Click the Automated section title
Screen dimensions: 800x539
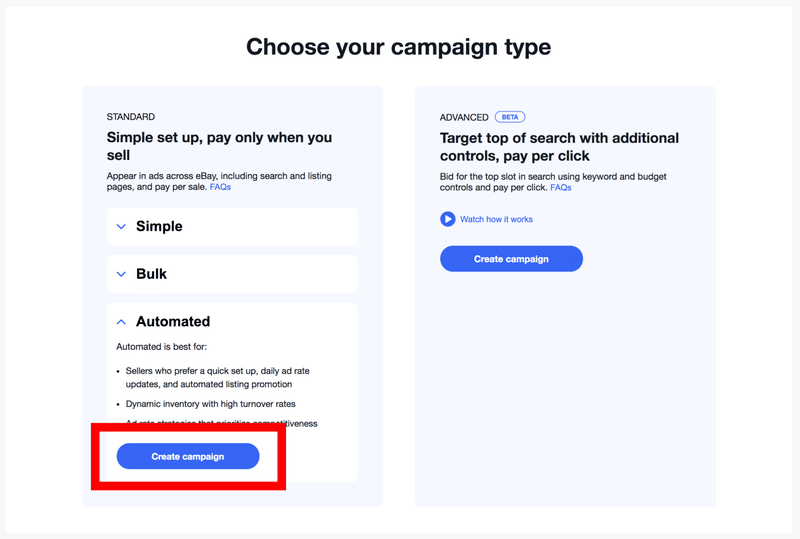pos(173,322)
